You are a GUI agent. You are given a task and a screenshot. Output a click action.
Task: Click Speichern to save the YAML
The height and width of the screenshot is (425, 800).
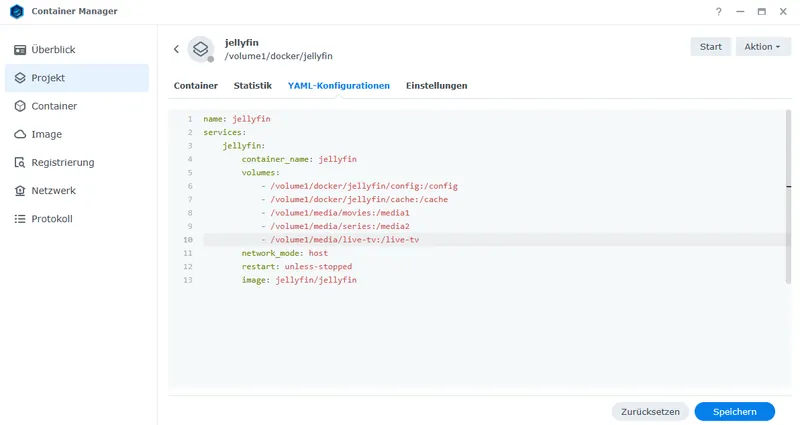pyautogui.click(x=735, y=412)
